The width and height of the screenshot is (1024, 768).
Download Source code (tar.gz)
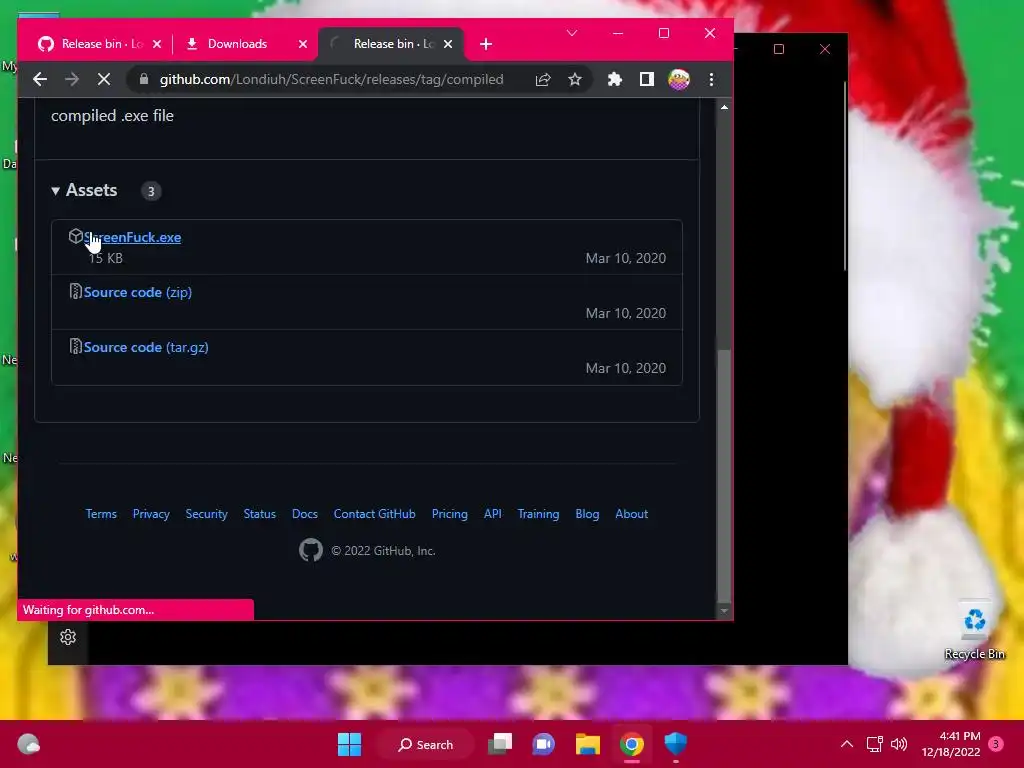click(146, 347)
